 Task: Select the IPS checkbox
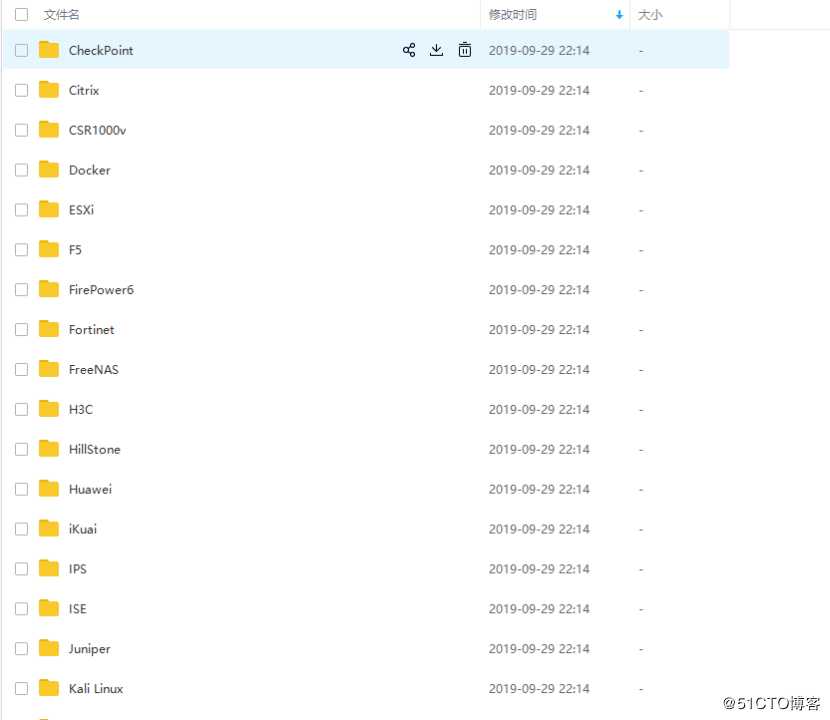pos(22,569)
